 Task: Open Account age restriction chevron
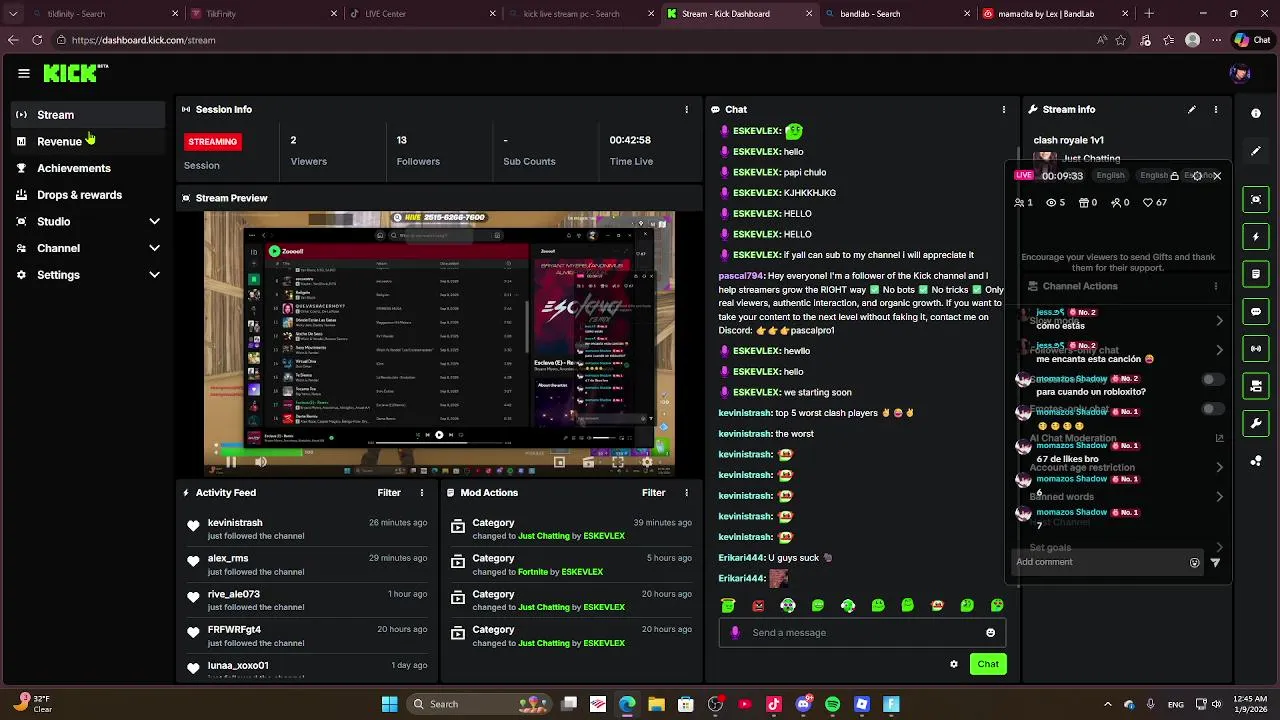(1219, 467)
